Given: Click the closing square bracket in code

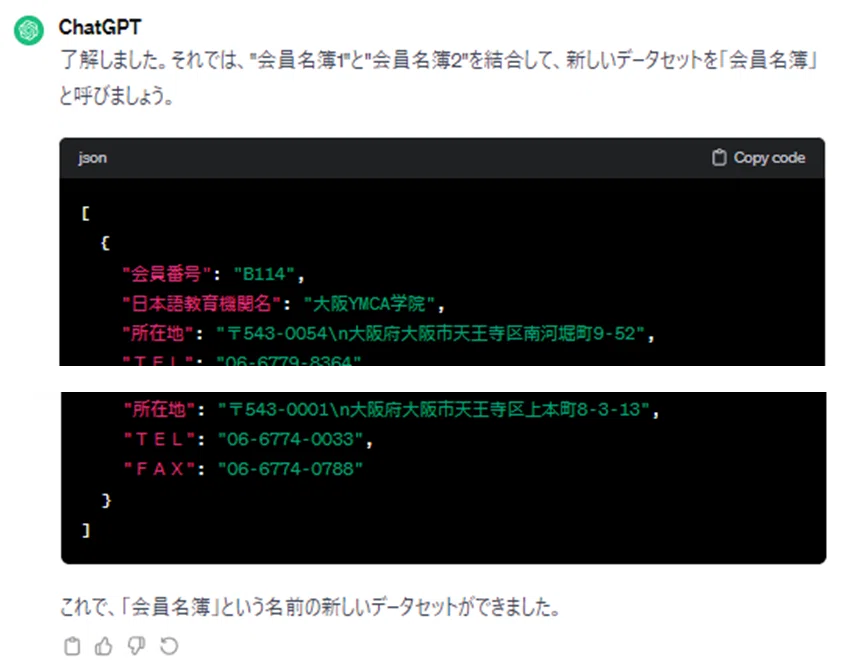Looking at the screenshot, I should pos(85,530).
